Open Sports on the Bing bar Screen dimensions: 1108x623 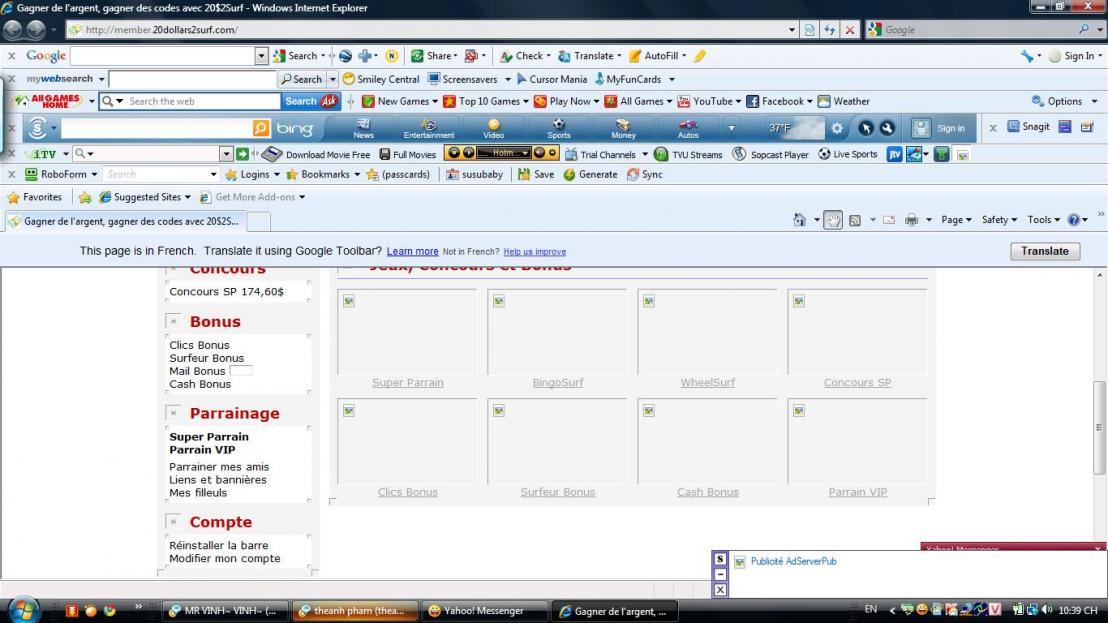558,129
